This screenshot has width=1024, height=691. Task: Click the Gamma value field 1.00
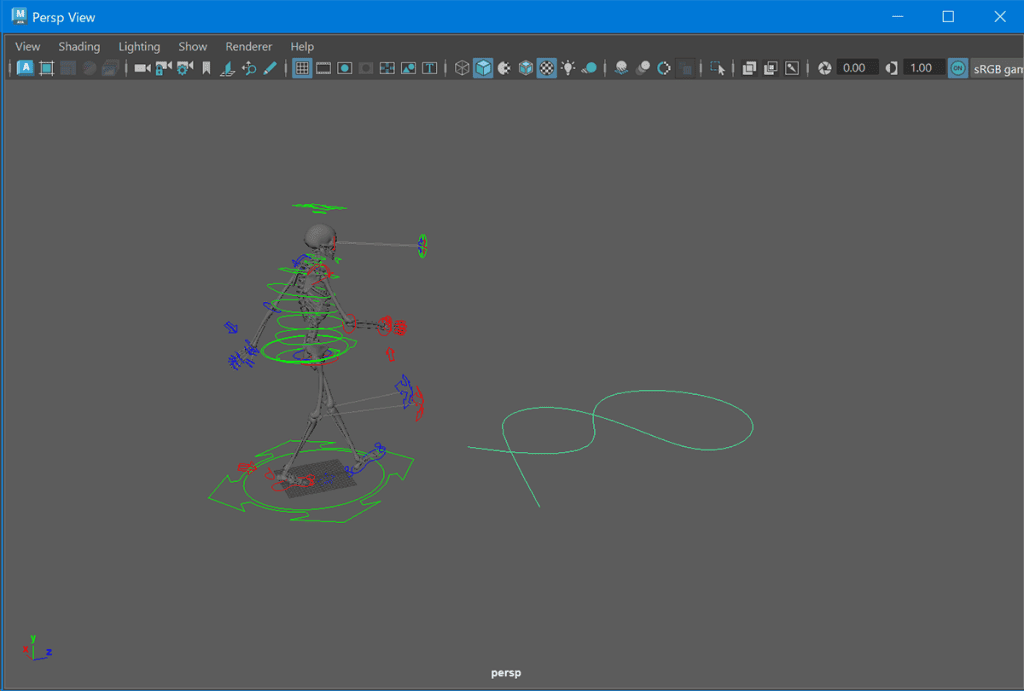pyautogui.click(x=923, y=68)
